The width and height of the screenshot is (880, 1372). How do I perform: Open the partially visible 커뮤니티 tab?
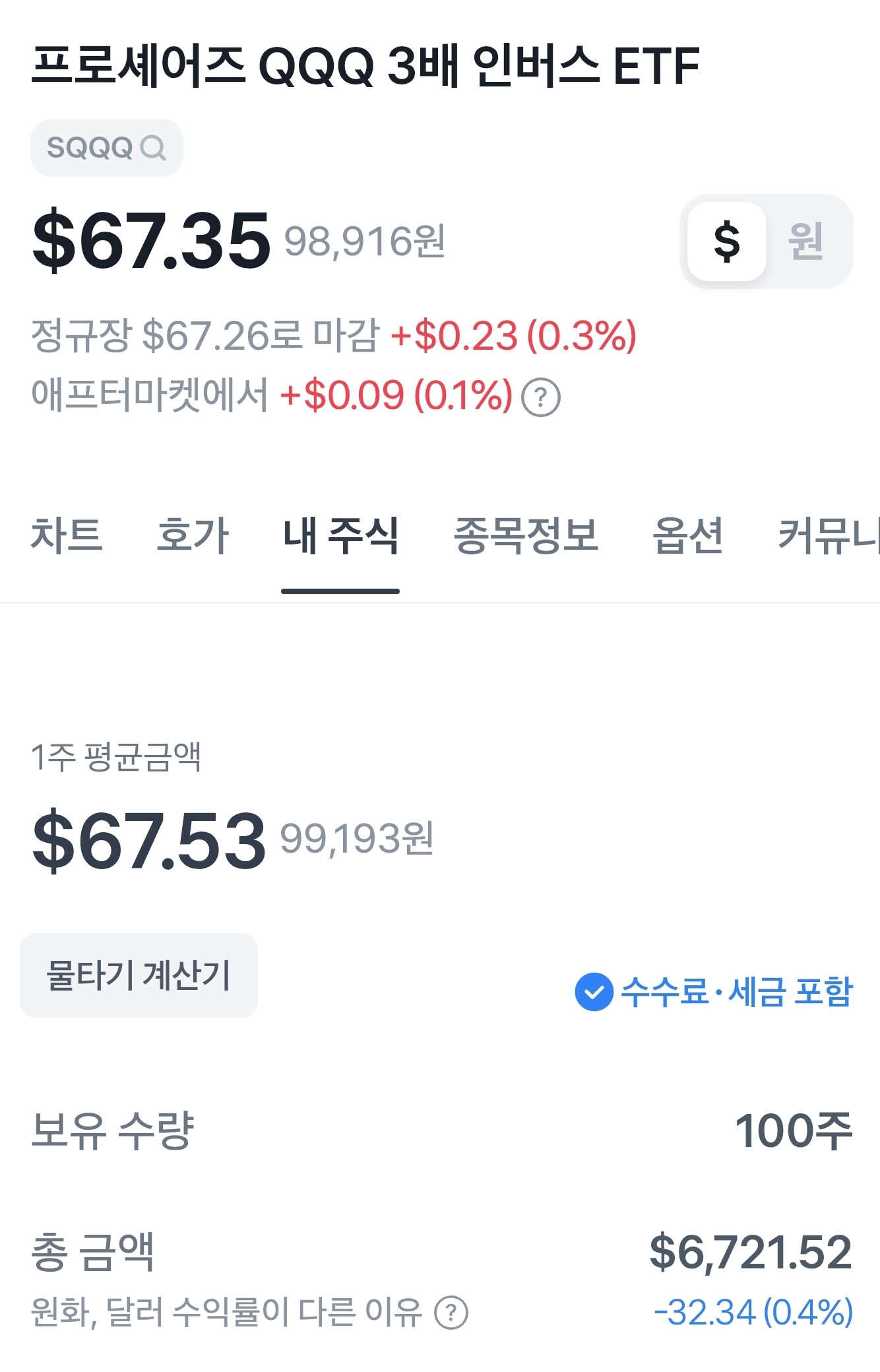(x=828, y=535)
